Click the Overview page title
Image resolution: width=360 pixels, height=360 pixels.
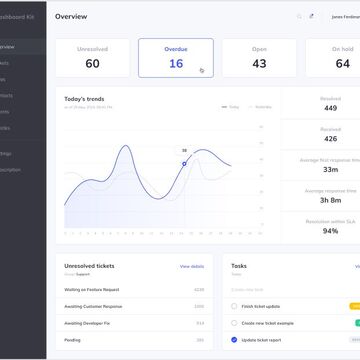click(71, 16)
